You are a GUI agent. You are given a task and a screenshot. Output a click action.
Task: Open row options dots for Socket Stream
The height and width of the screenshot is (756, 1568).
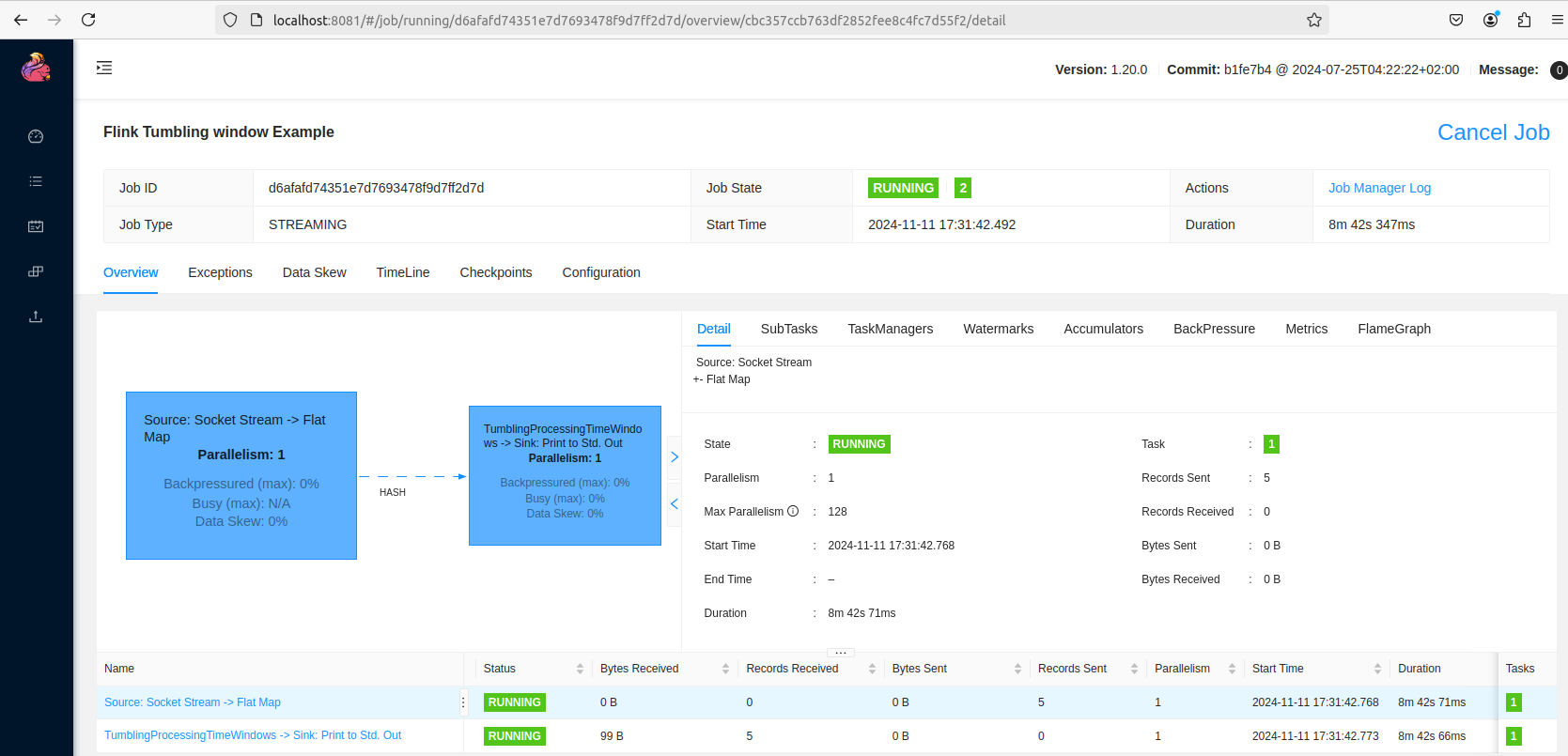(463, 702)
